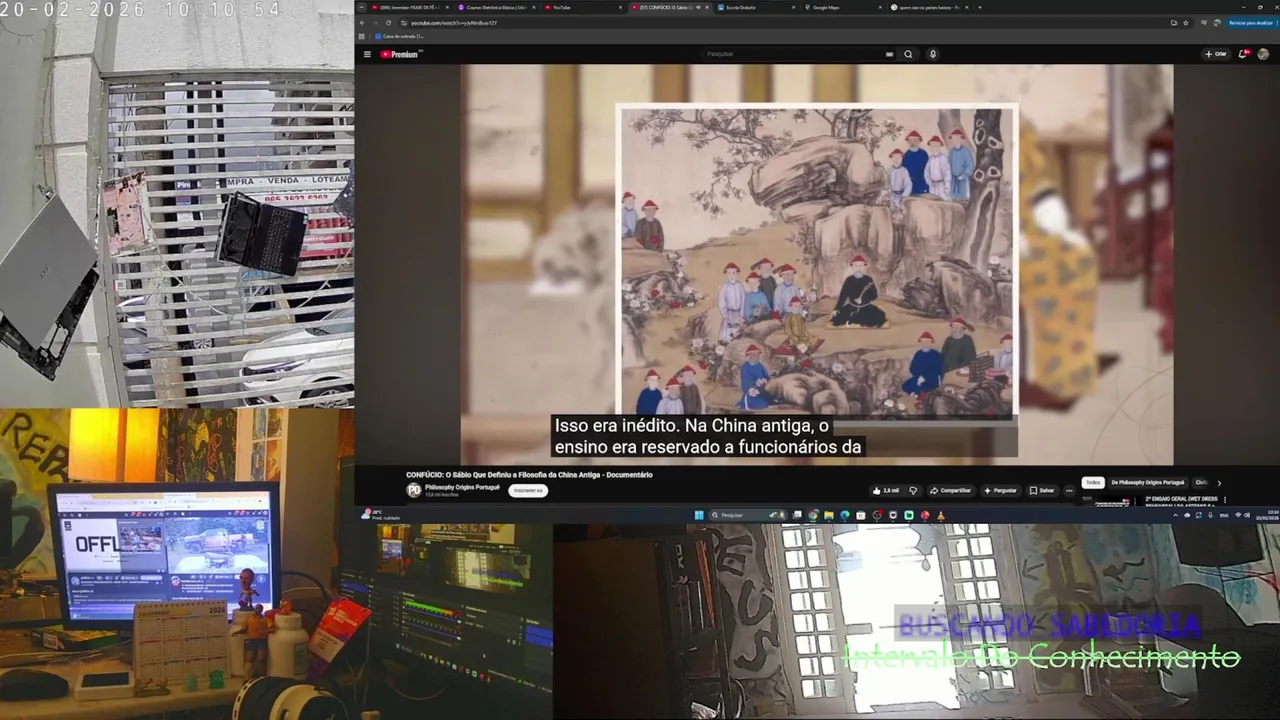
Task: Open File Explorer from the taskbar
Action: point(829,515)
